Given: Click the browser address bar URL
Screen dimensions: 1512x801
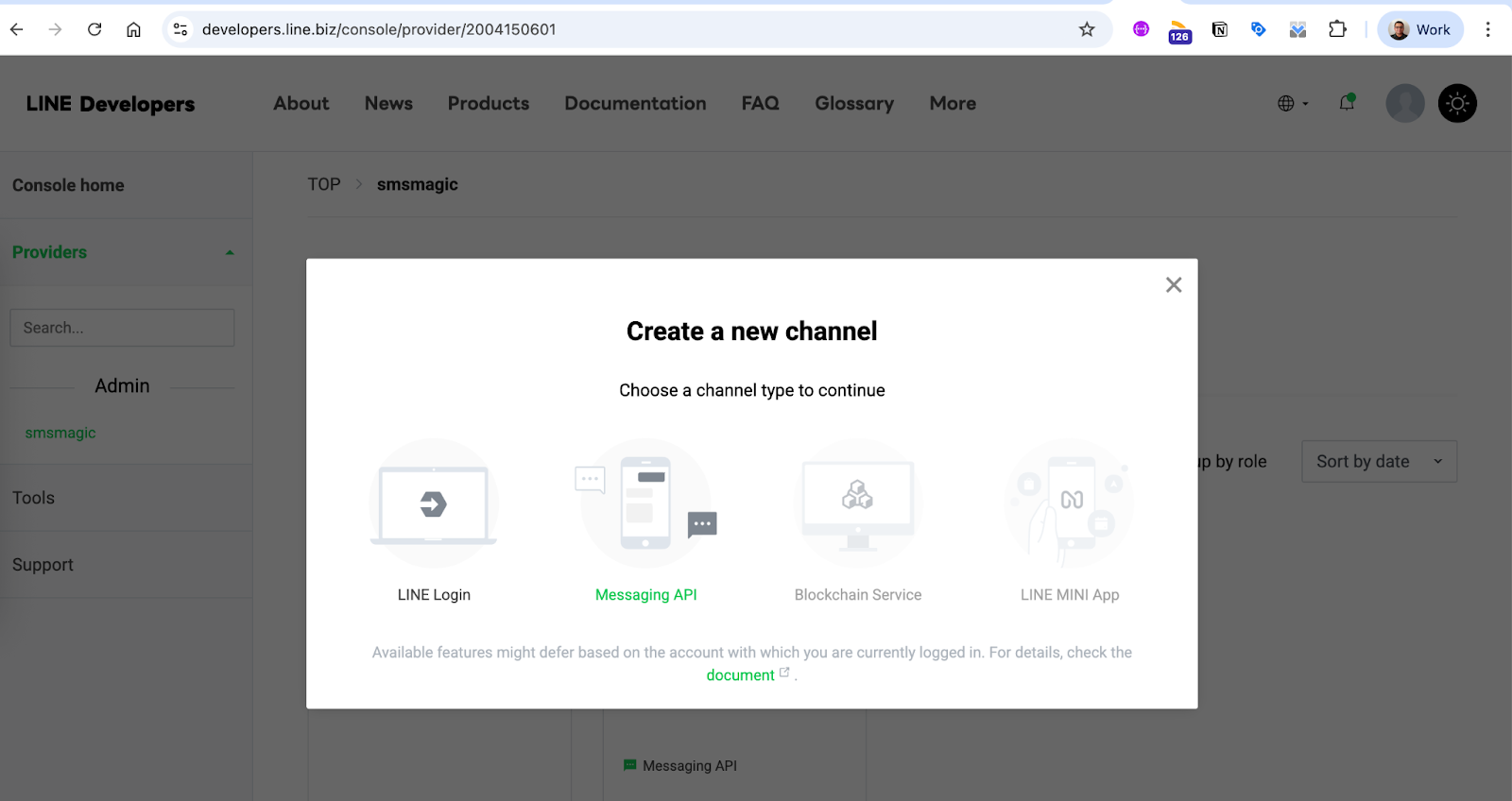Looking at the screenshot, I should coord(379,29).
